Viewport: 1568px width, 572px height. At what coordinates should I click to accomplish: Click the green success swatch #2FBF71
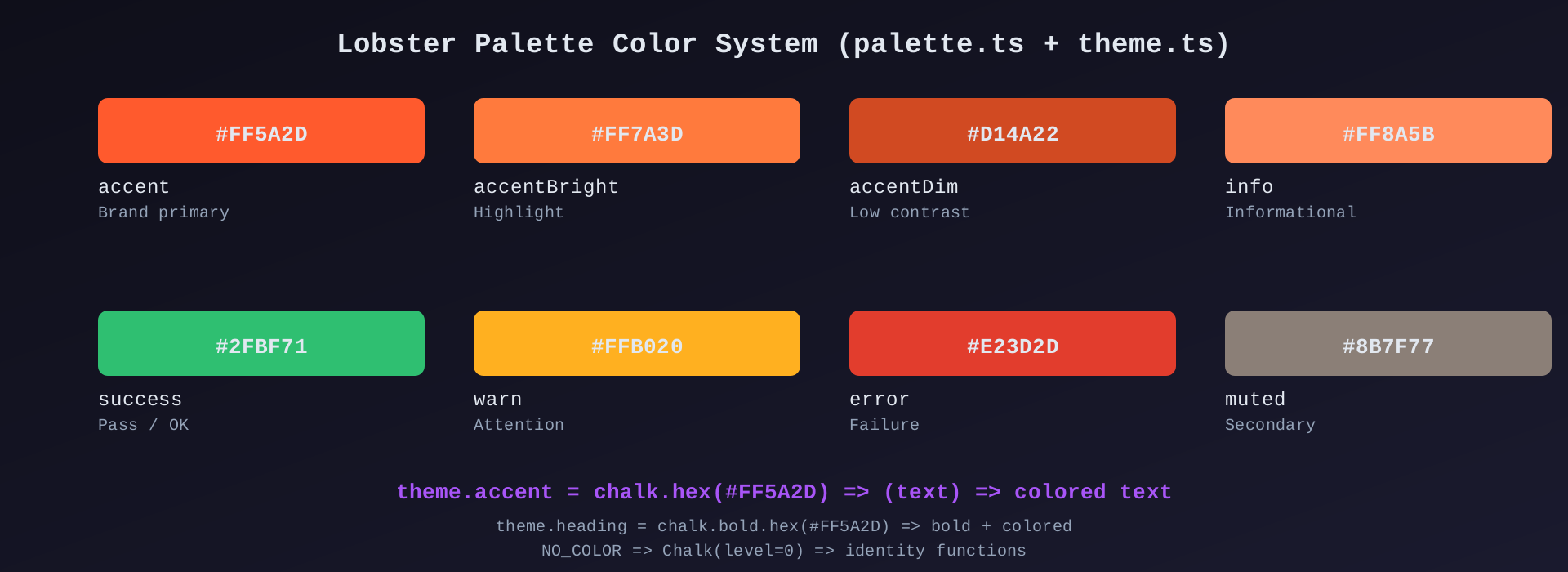click(261, 343)
